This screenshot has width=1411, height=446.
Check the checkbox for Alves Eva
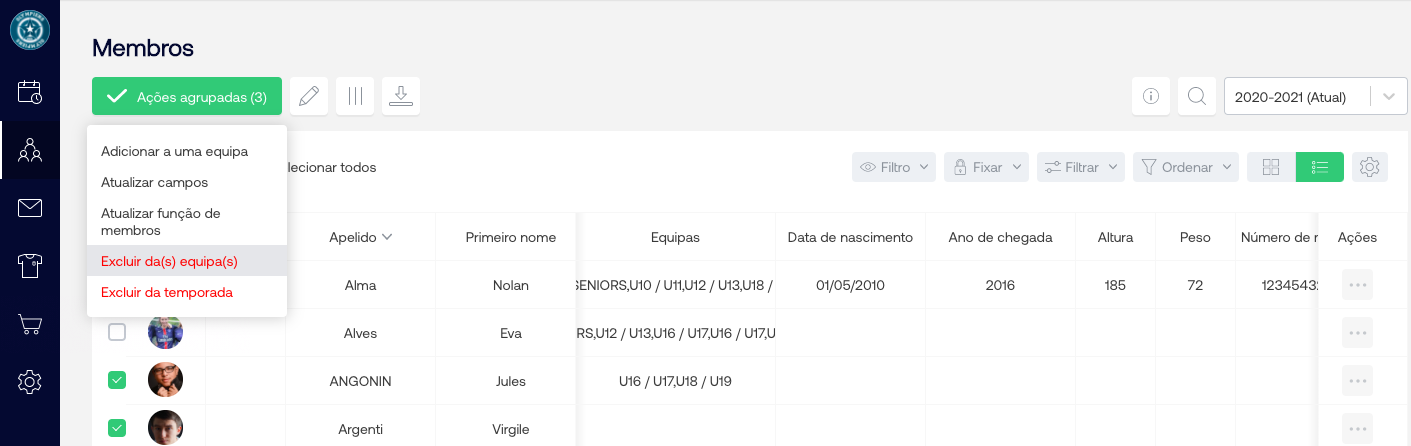click(117, 332)
